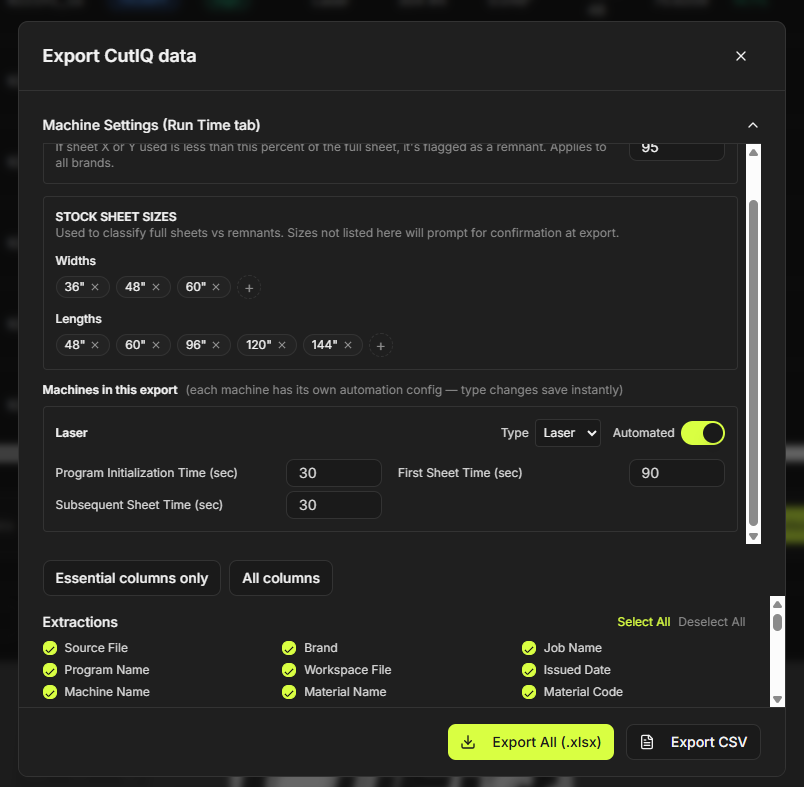Click the STOCK SHEET SIZES heading

point(116,217)
